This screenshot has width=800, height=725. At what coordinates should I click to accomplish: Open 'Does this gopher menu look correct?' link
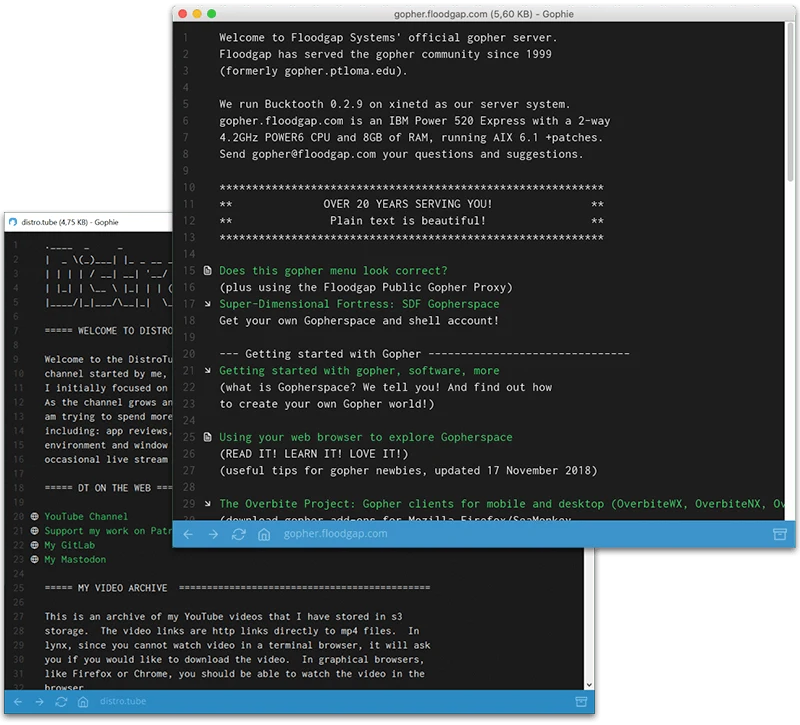(333, 270)
